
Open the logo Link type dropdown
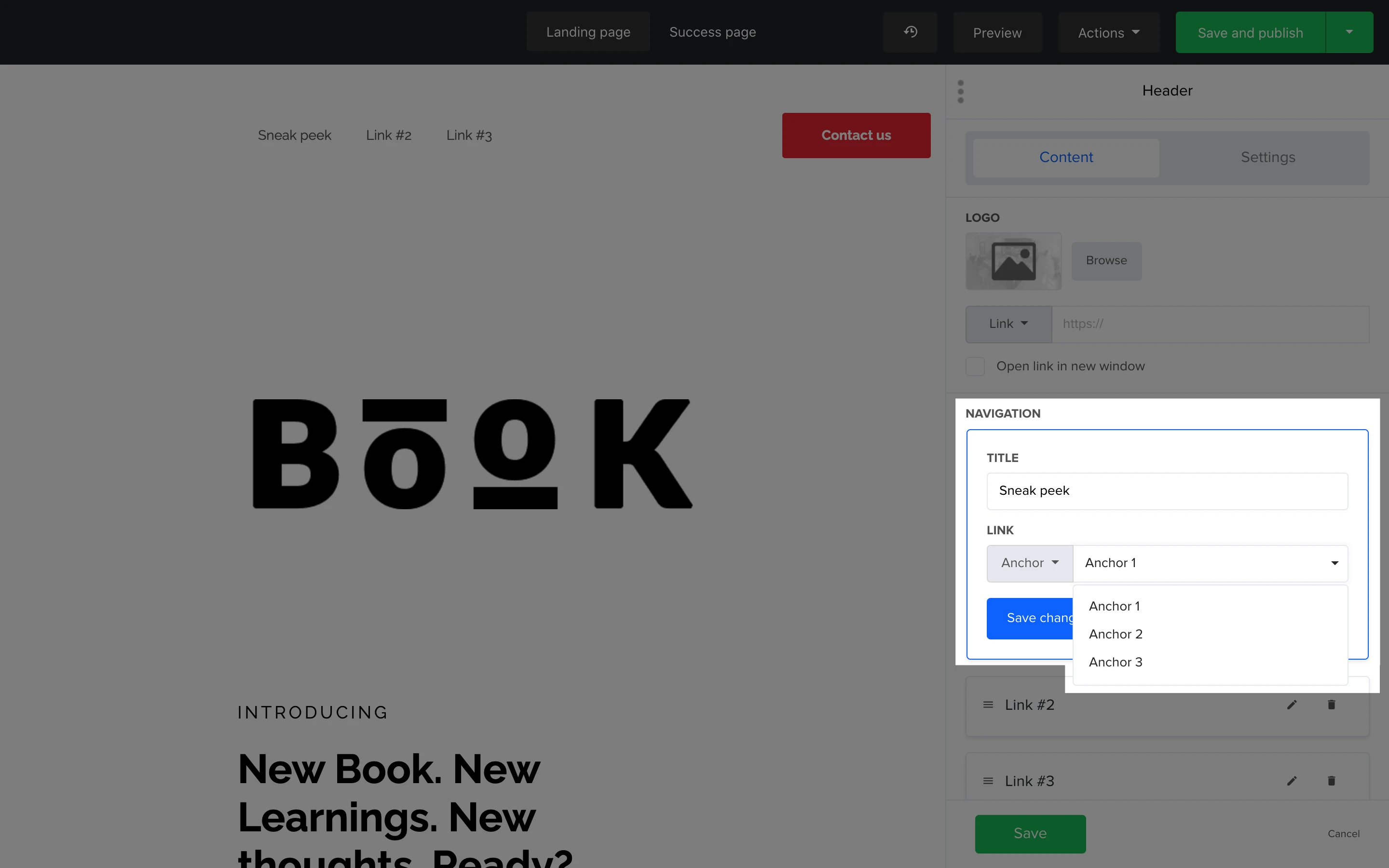(x=1008, y=324)
